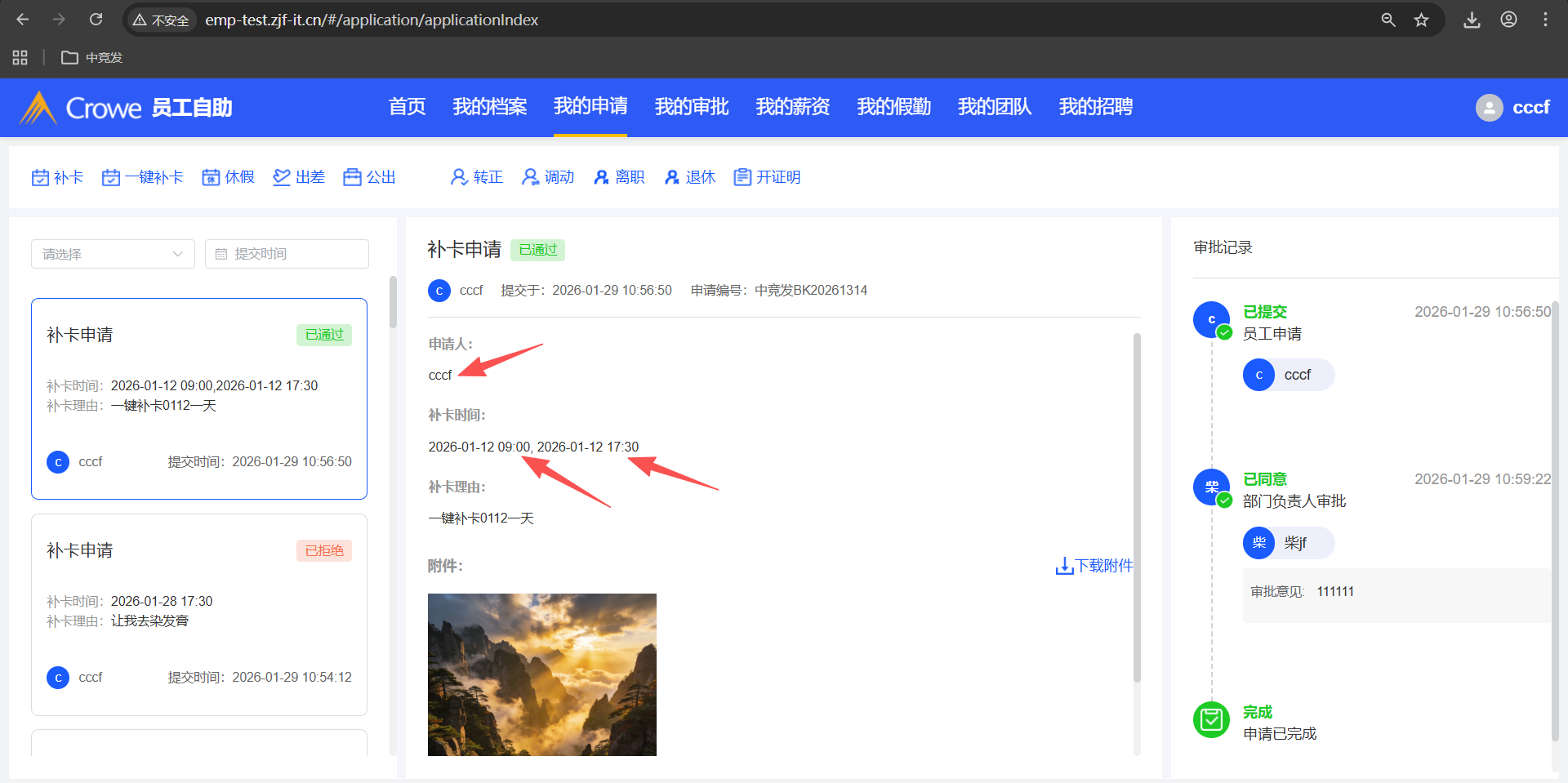
Task: Click the 审批记录 panel heading
Action: 1223,247
